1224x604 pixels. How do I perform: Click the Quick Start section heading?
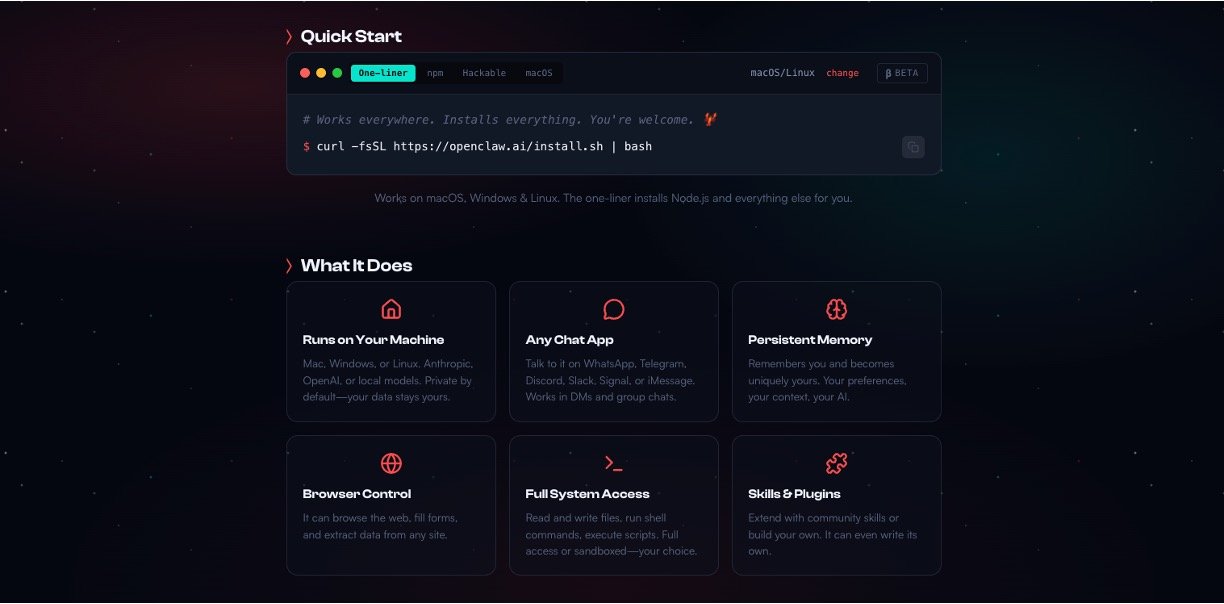tap(351, 37)
